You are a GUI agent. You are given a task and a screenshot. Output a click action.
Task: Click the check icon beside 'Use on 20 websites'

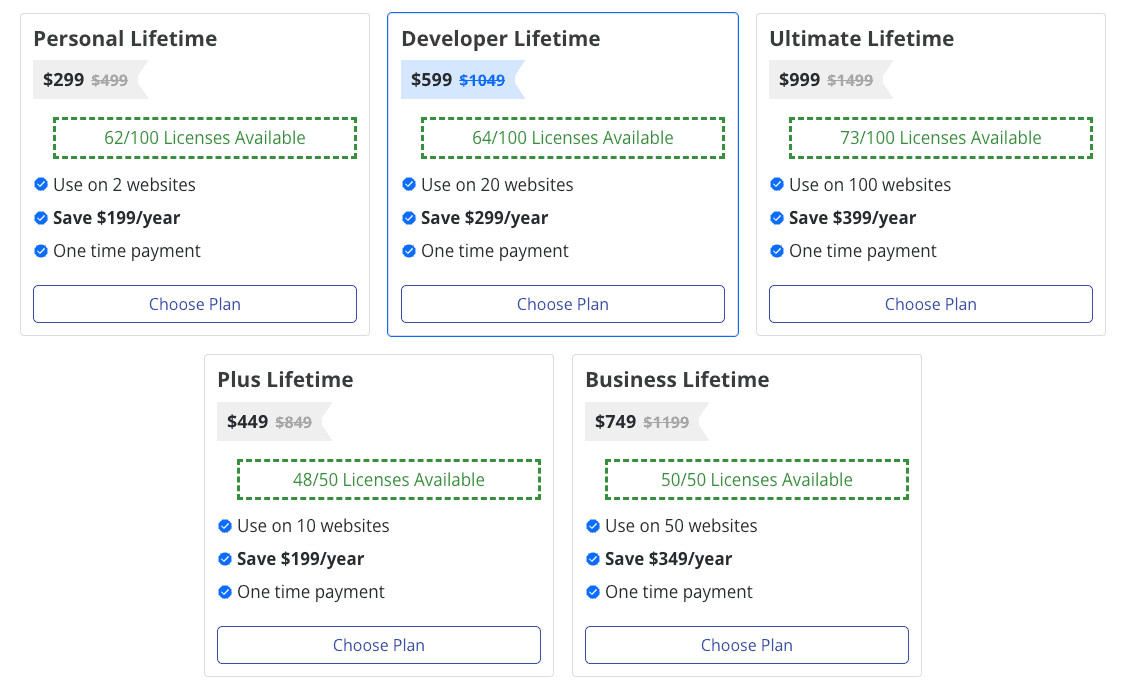(409, 185)
